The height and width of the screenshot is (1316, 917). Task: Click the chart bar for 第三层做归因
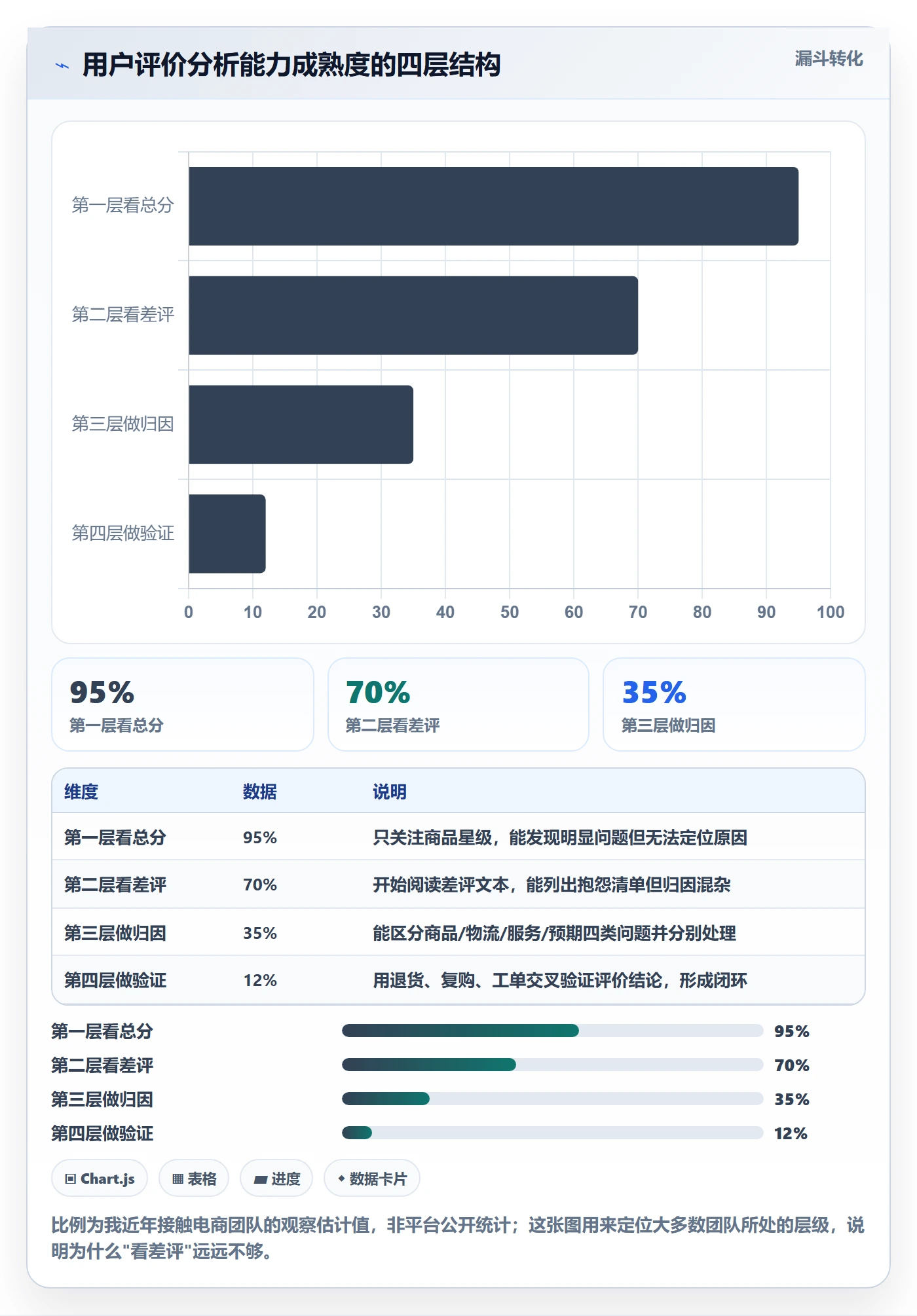[x=301, y=424]
